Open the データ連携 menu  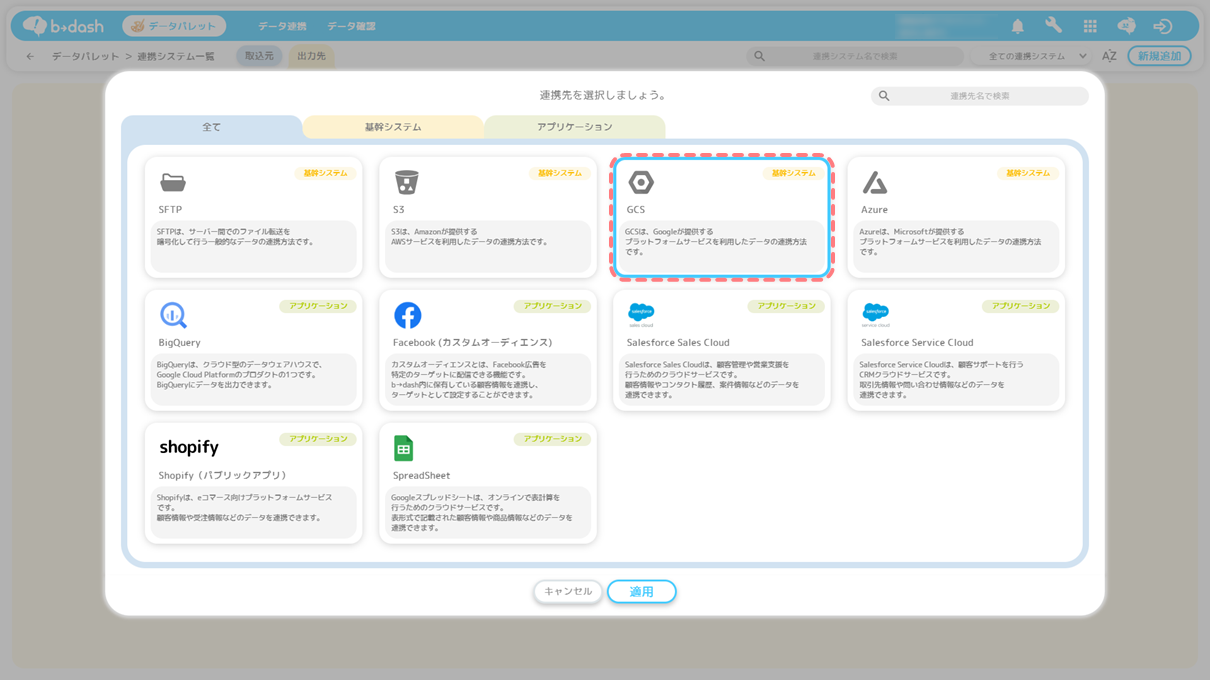tap(282, 26)
